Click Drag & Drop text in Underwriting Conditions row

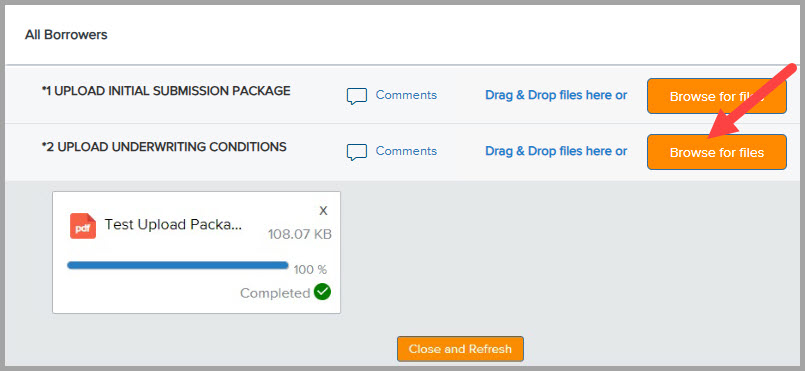click(x=556, y=151)
